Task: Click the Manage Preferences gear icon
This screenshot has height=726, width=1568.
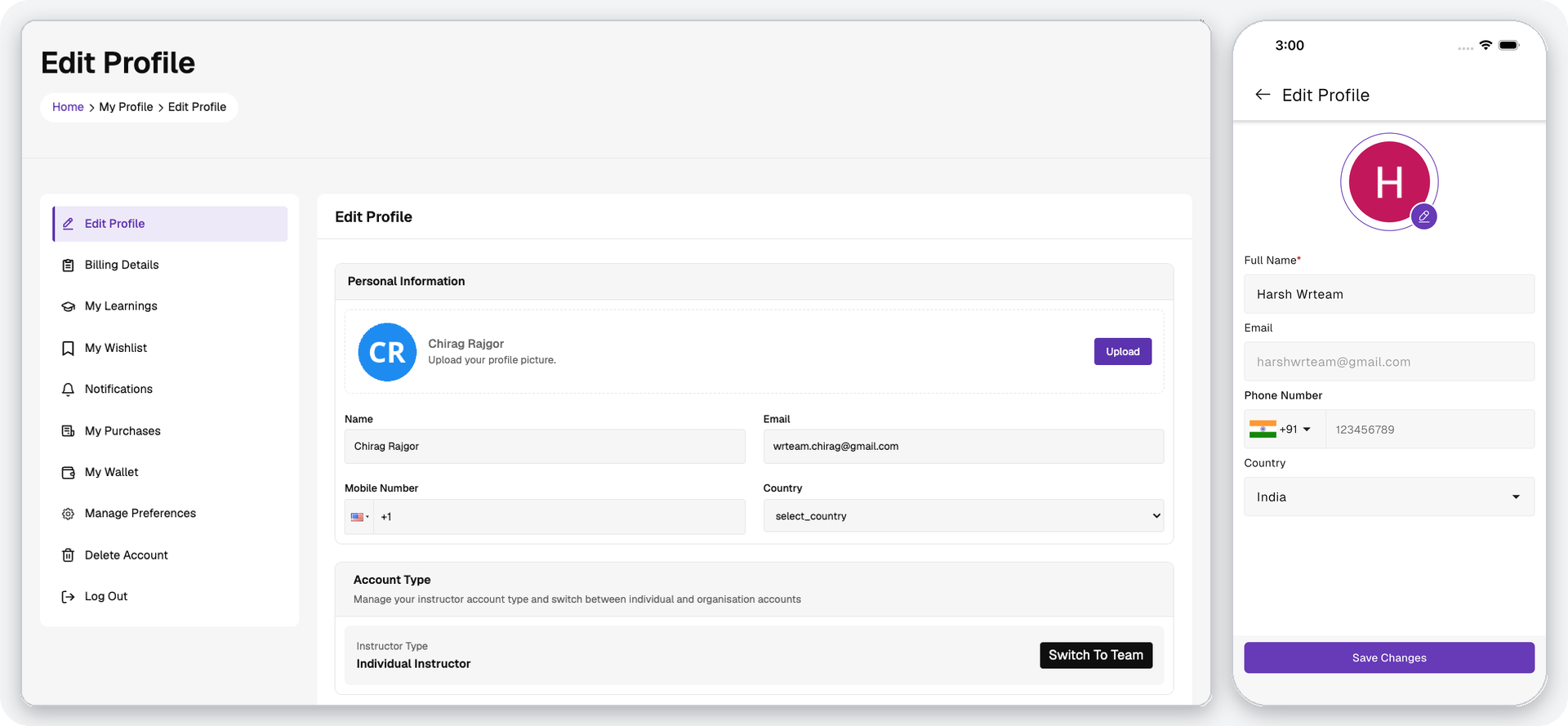Action: point(69,514)
